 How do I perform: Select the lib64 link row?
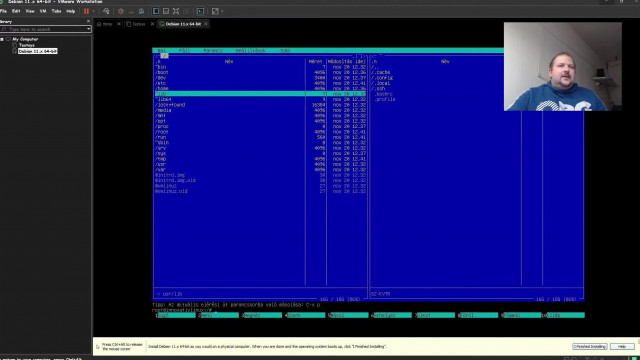[260, 99]
